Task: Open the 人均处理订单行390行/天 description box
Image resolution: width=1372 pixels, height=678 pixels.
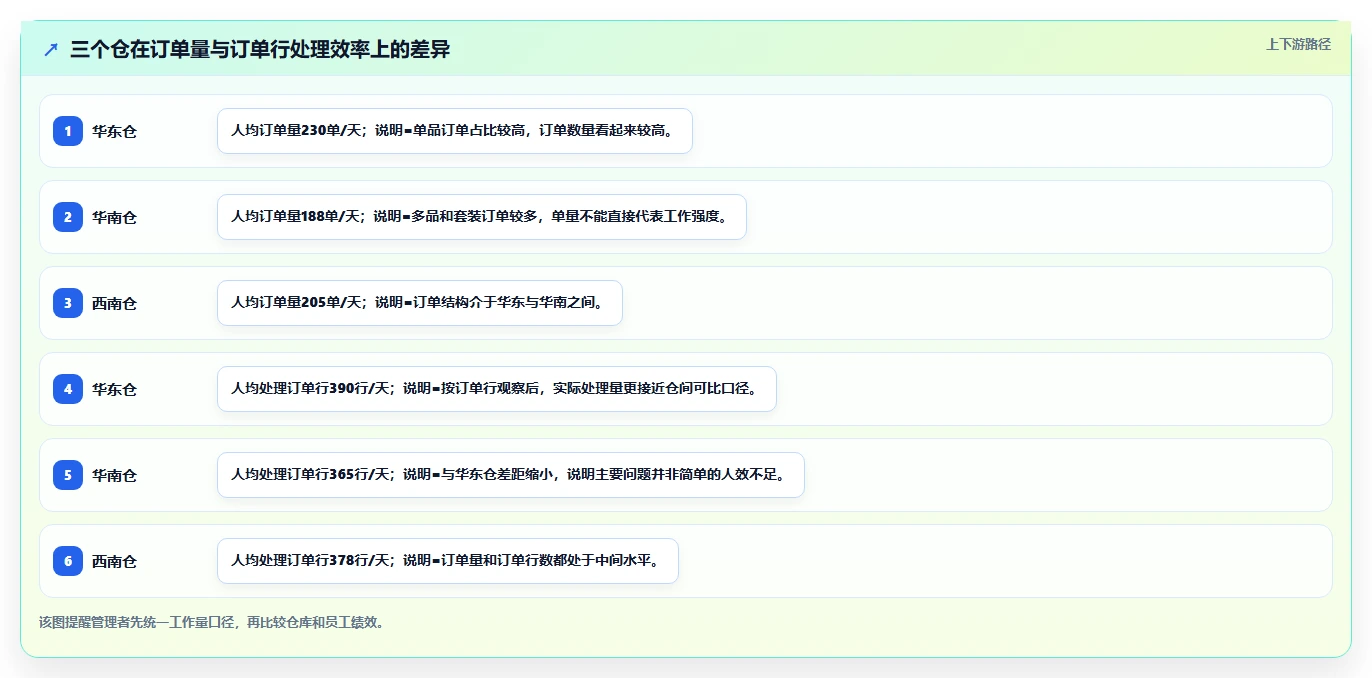Action: pyautogui.click(x=497, y=389)
